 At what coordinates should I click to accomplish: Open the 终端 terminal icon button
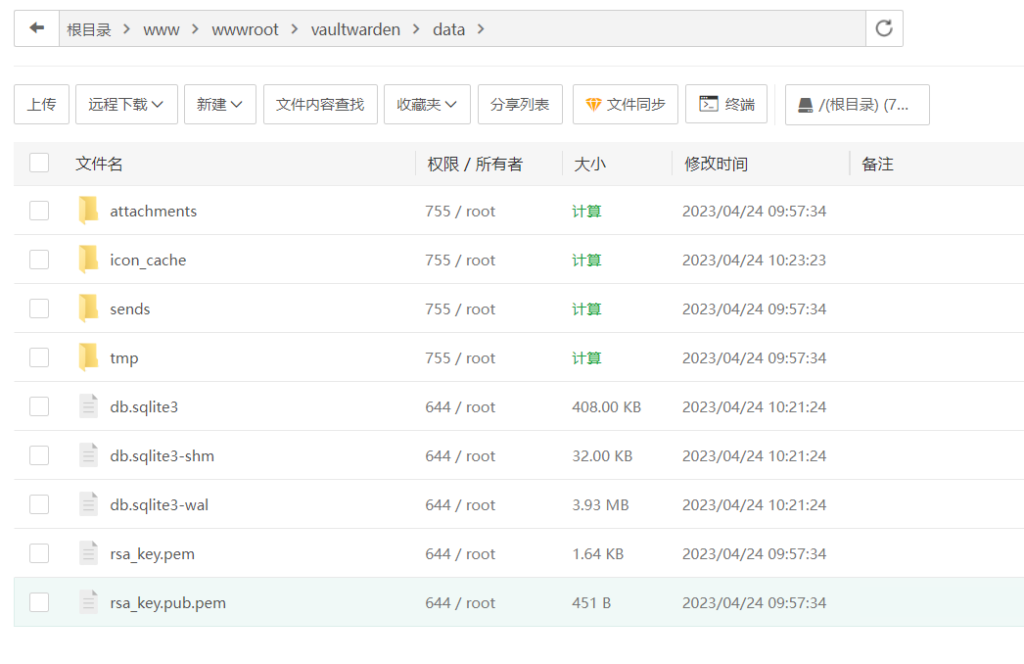pos(727,104)
